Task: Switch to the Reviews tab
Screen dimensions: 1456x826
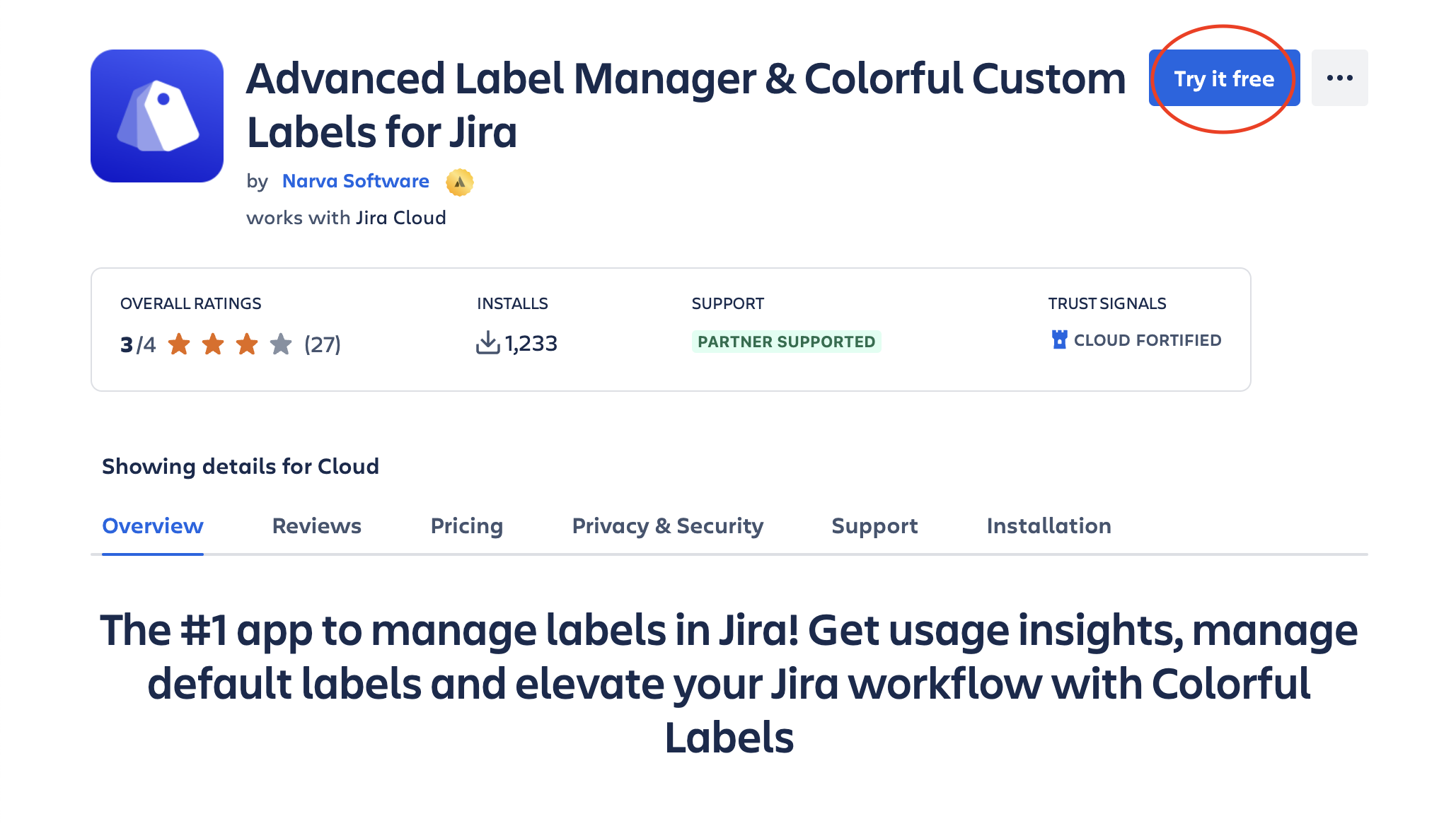Action: (x=316, y=526)
